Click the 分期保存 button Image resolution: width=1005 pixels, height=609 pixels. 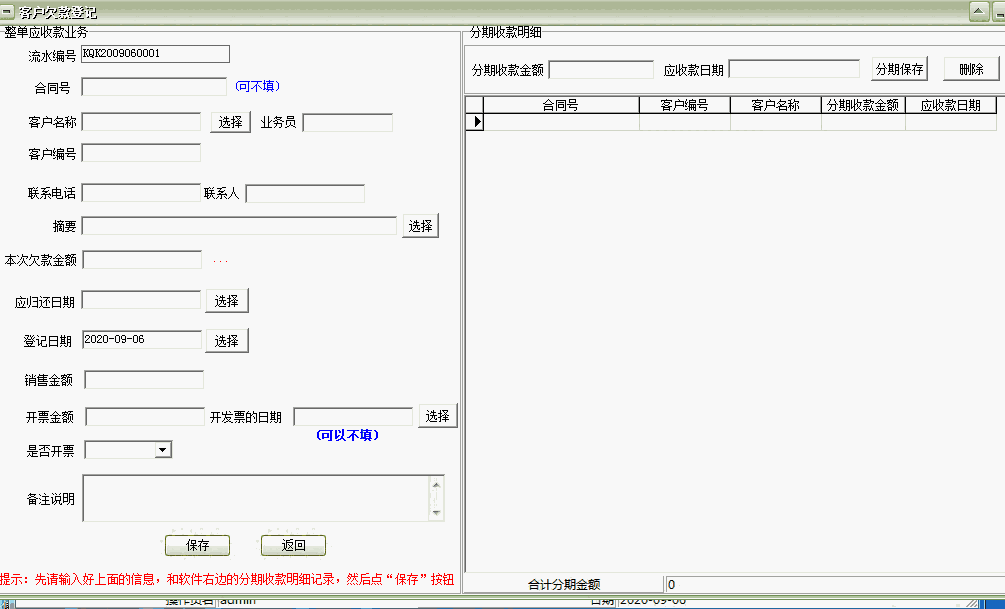(901, 68)
